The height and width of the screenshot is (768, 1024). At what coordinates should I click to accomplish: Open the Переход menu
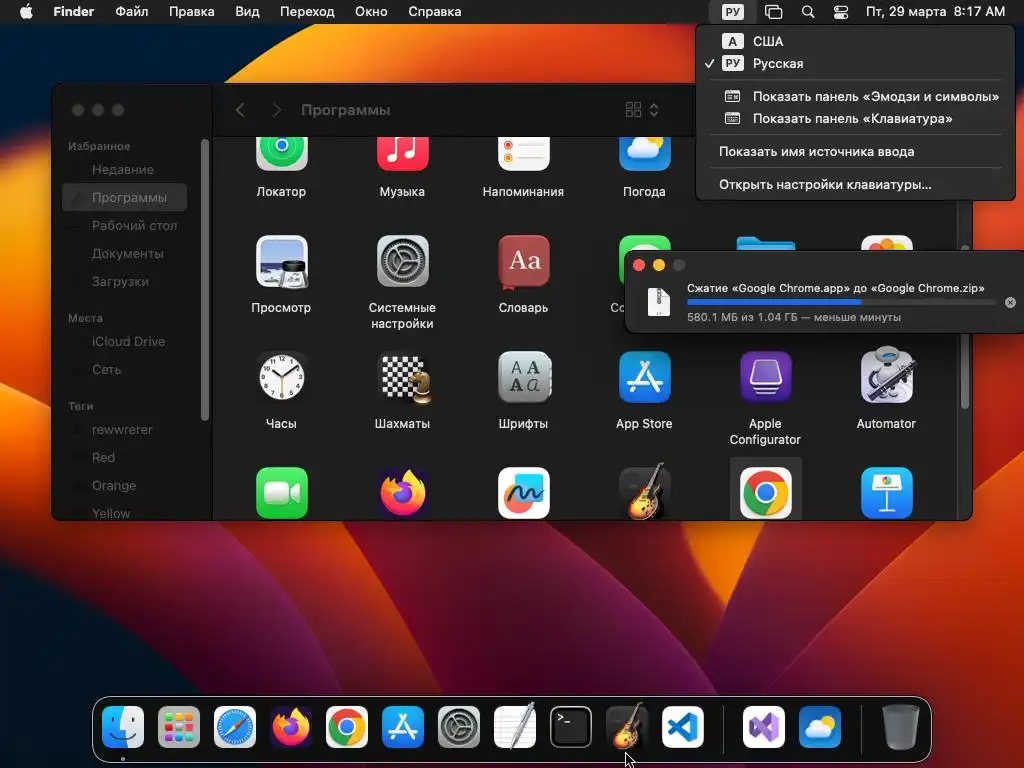coord(307,12)
